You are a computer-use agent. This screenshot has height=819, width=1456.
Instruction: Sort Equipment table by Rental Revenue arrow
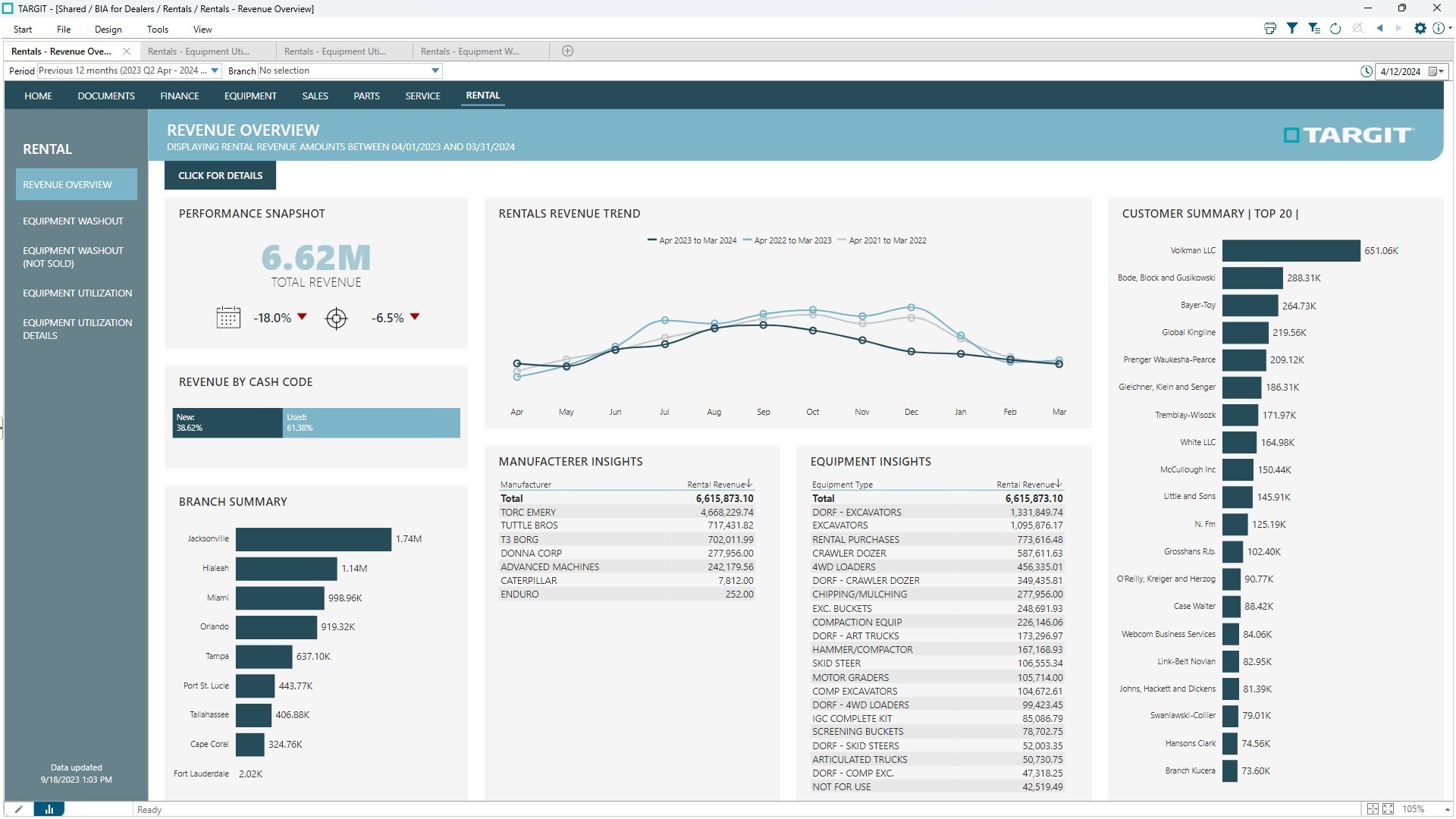1059,484
